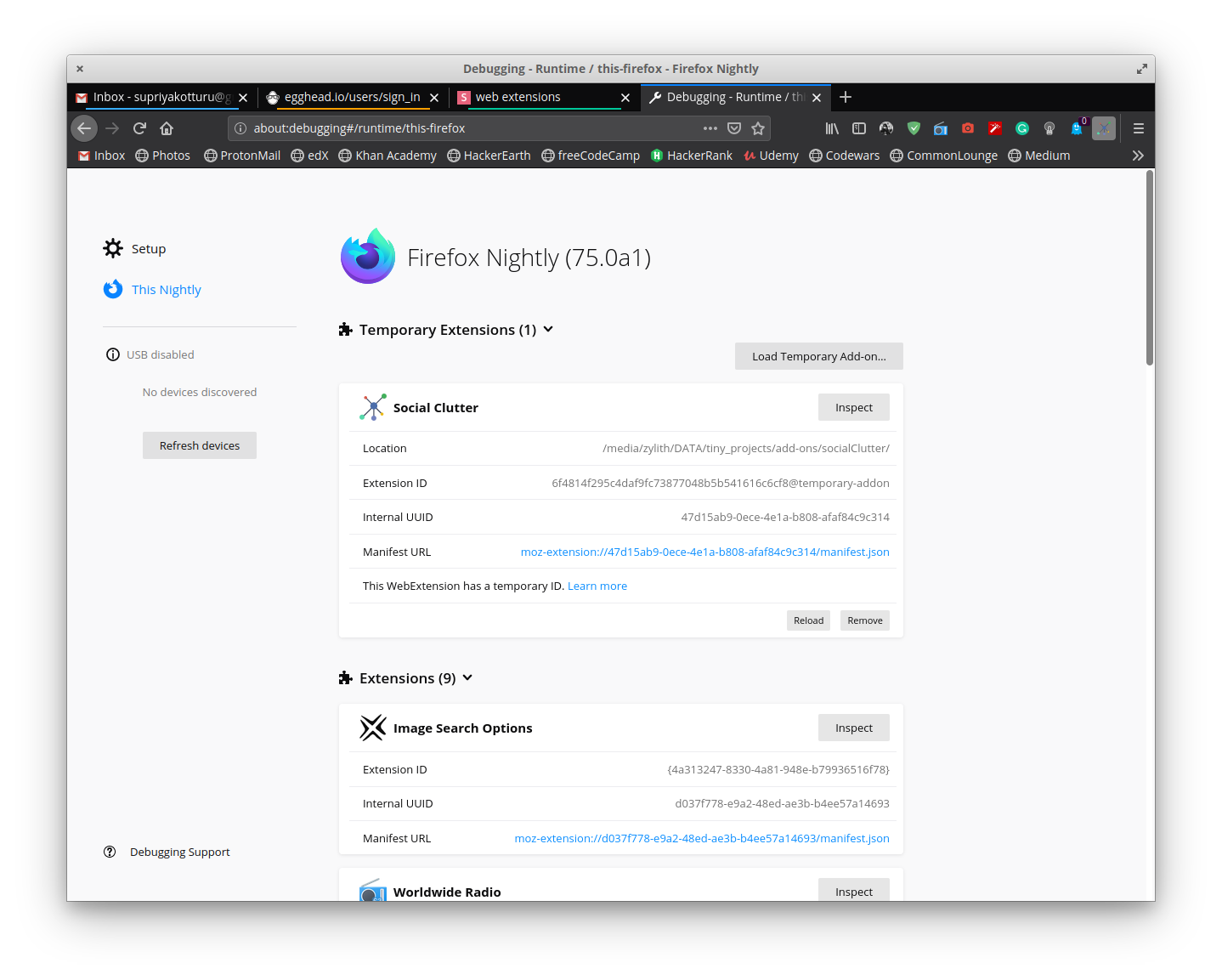The image size is (1222, 980).
Task: Click the Debugging Support help icon
Action: 110,852
